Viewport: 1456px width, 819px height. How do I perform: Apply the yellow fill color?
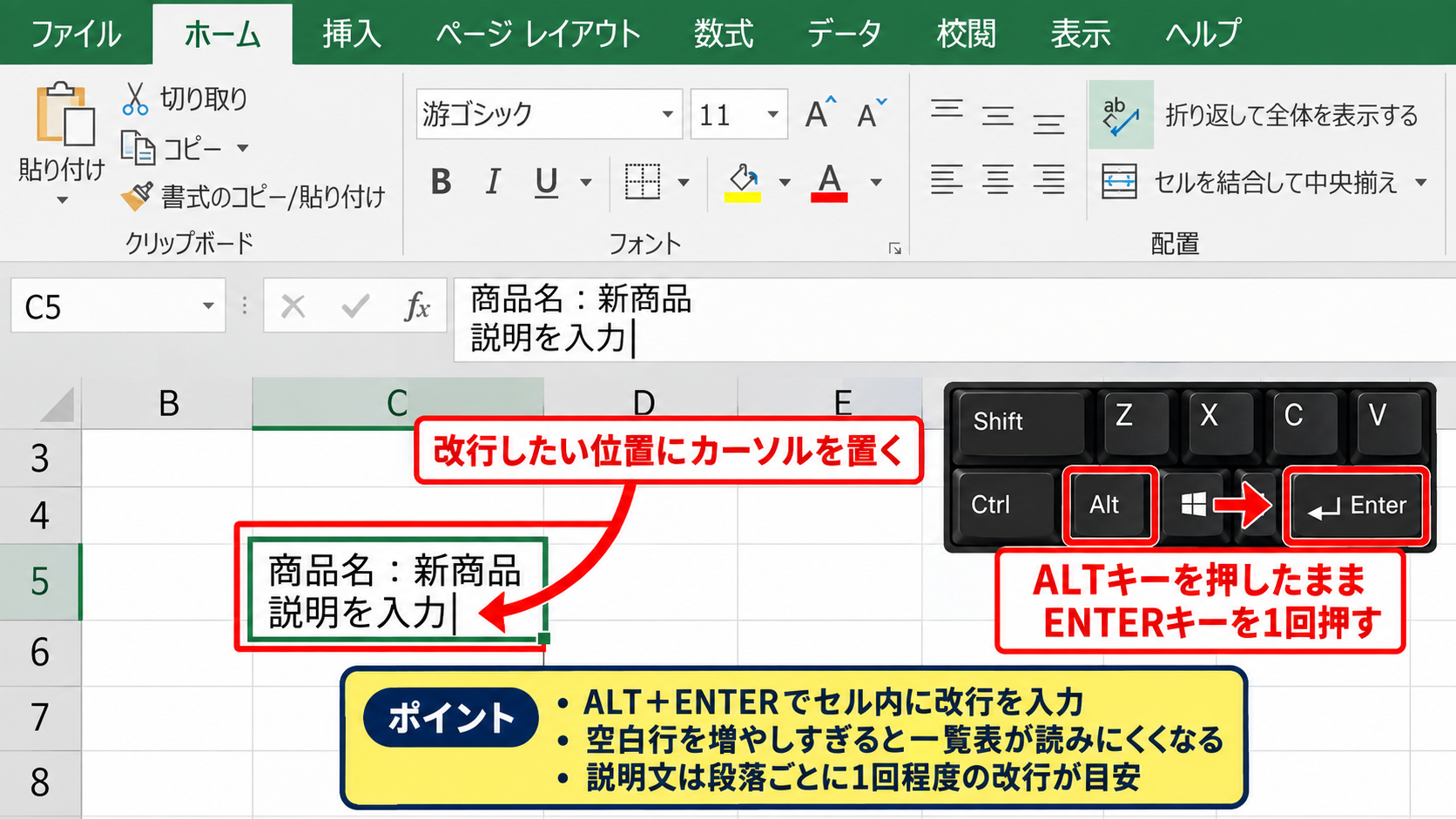pos(743,182)
